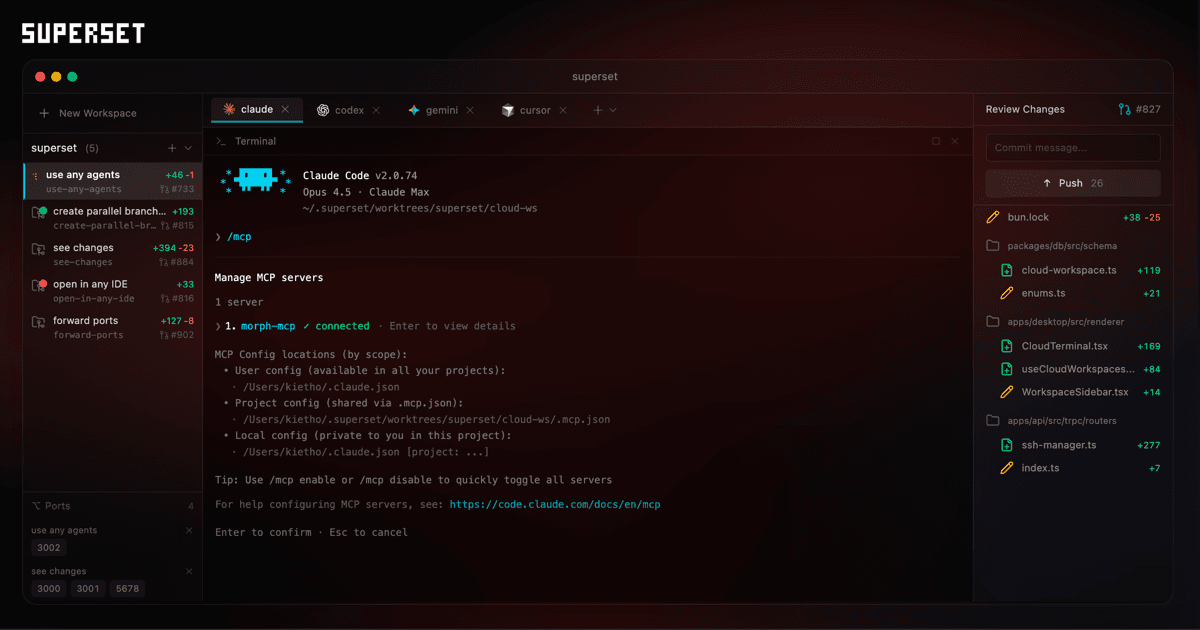Click the see changes workspace icon
The width and height of the screenshot is (1200, 630).
tap(38, 249)
